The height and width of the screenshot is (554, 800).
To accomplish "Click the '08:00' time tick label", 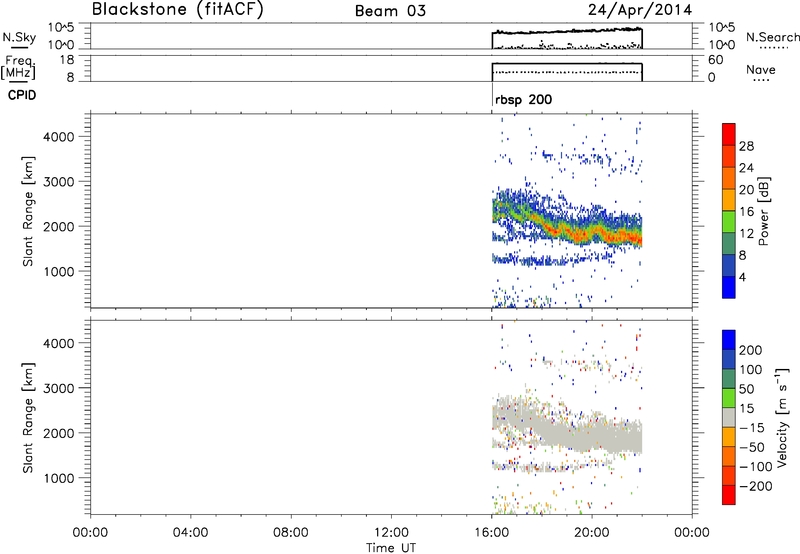I will pyautogui.click(x=290, y=533).
